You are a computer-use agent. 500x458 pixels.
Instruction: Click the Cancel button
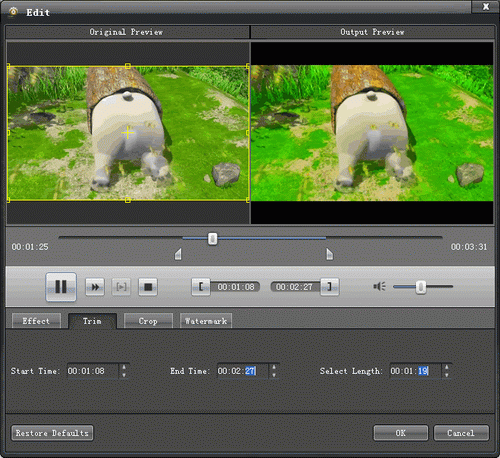461,433
